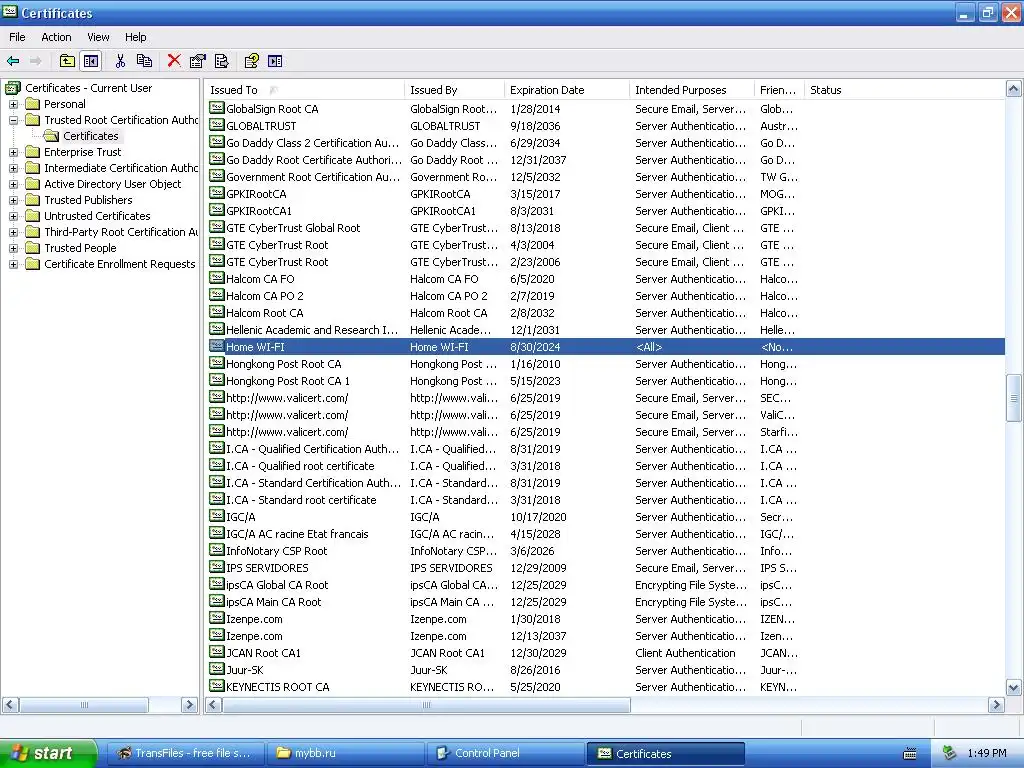The height and width of the screenshot is (768, 1024).
Task: Open the View menu
Action: pyautogui.click(x=99, y=37)
